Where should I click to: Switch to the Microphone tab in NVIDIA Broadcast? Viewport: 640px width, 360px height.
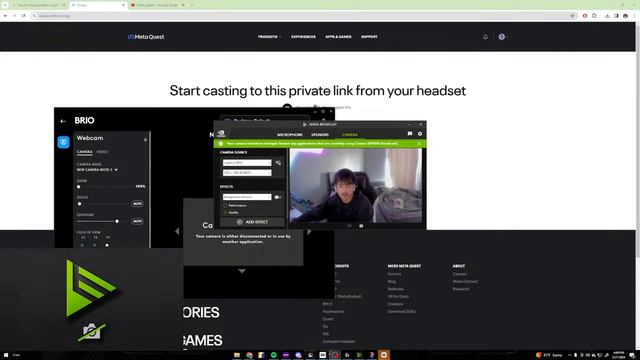tap(289, 135)
